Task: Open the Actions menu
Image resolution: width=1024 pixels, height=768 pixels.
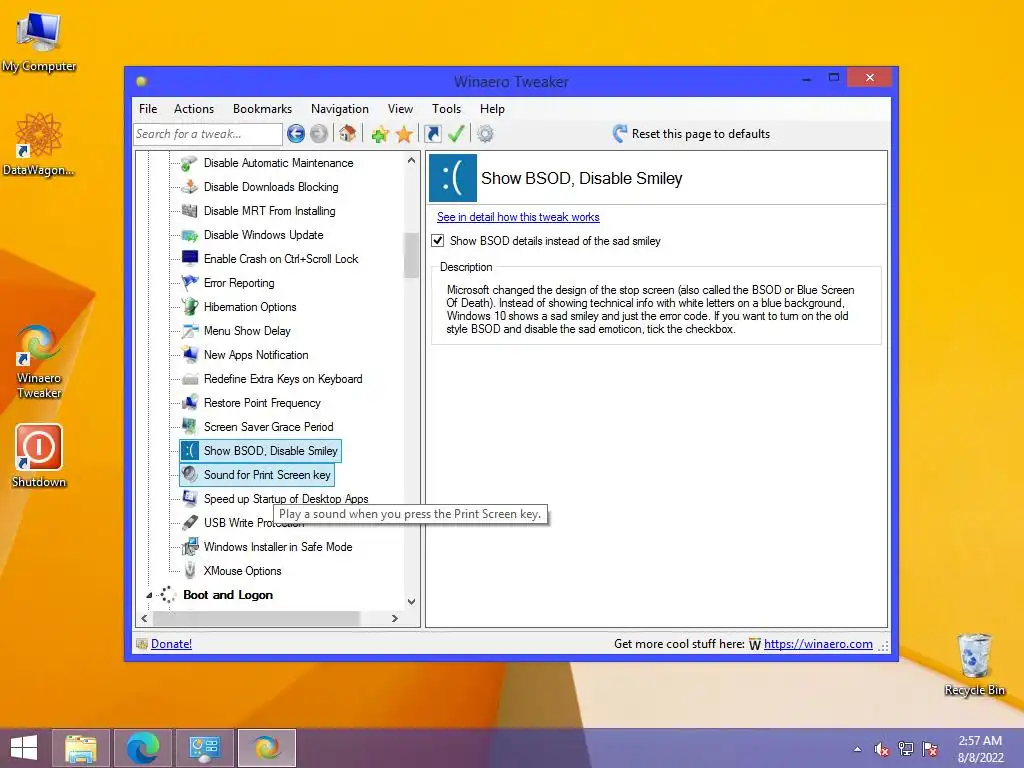Action: click(194, 109)
